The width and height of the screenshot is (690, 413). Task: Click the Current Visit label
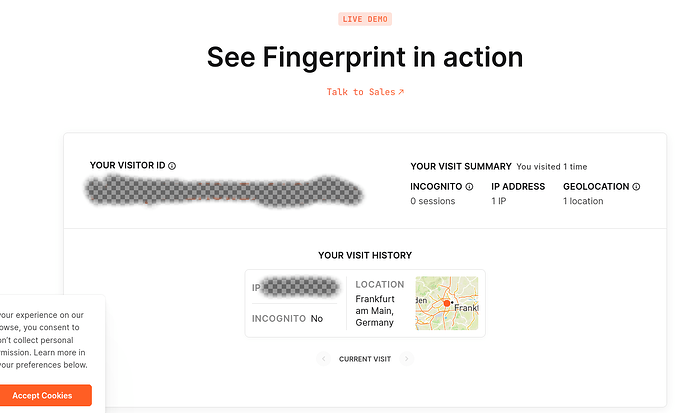[365, 359]
